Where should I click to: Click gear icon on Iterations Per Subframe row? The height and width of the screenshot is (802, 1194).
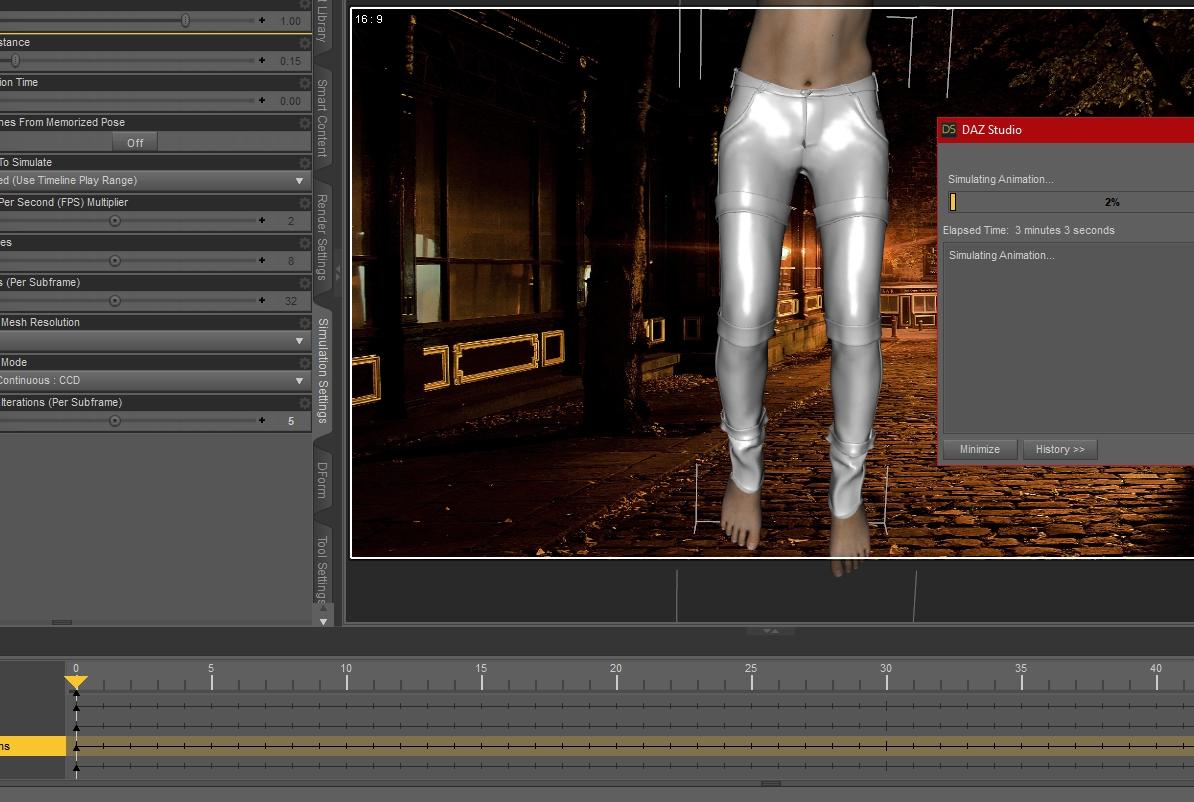tap(304, 403)
